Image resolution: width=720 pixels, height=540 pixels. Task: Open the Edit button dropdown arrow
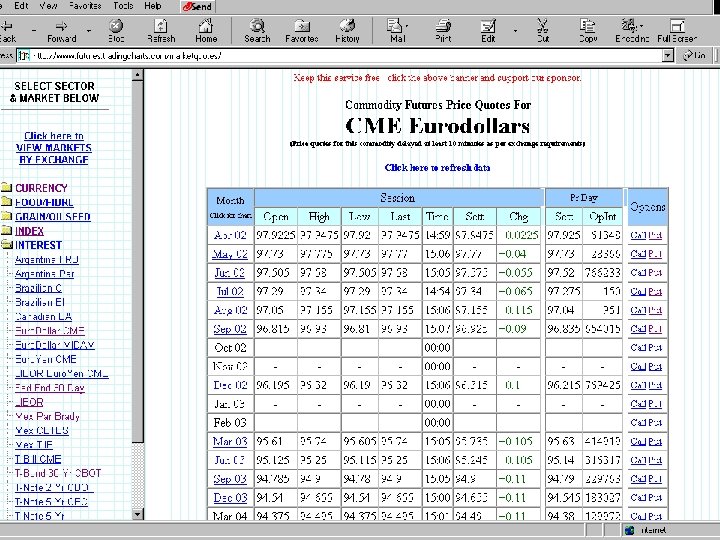[515, 31]
